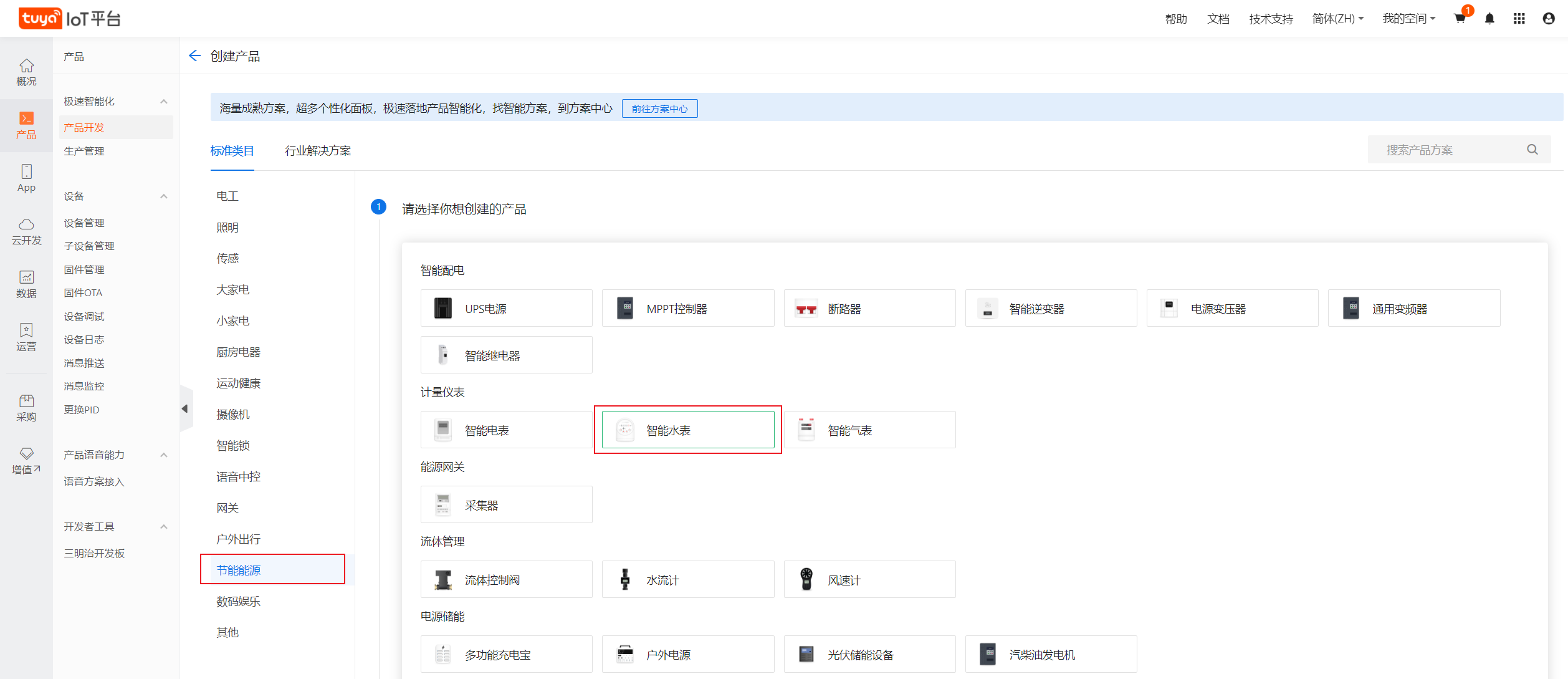The height and width of the screenshot is (679, 1568).
Task: Click the 前往方案中心 button
Action: pos(659,108)
